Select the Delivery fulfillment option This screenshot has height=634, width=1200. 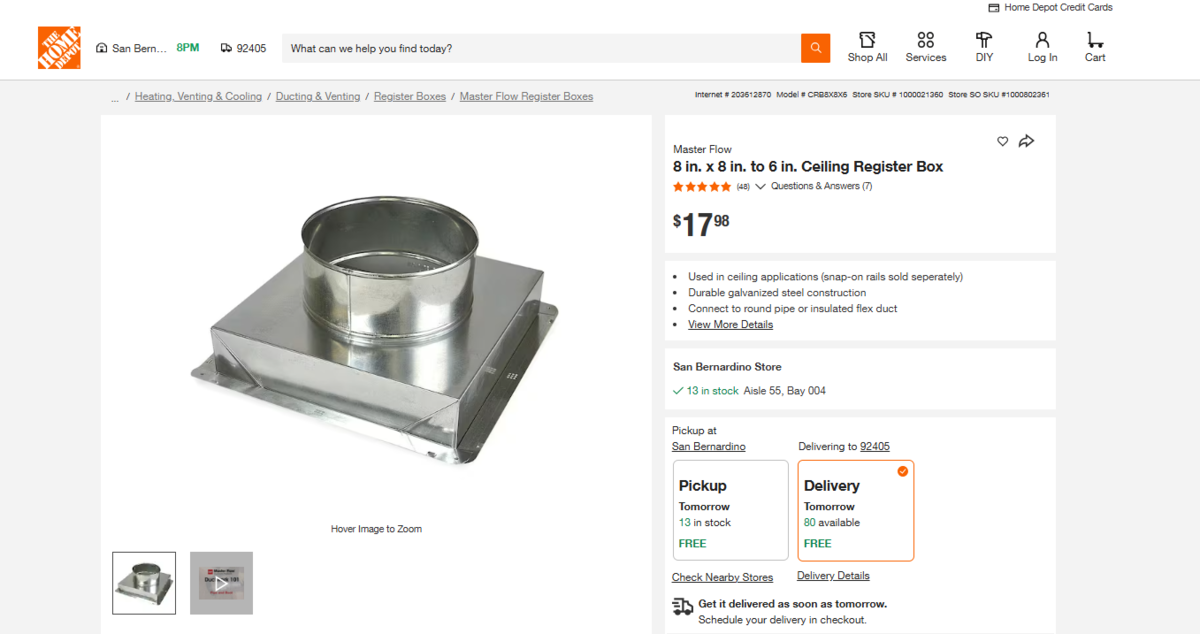point(855,510)
